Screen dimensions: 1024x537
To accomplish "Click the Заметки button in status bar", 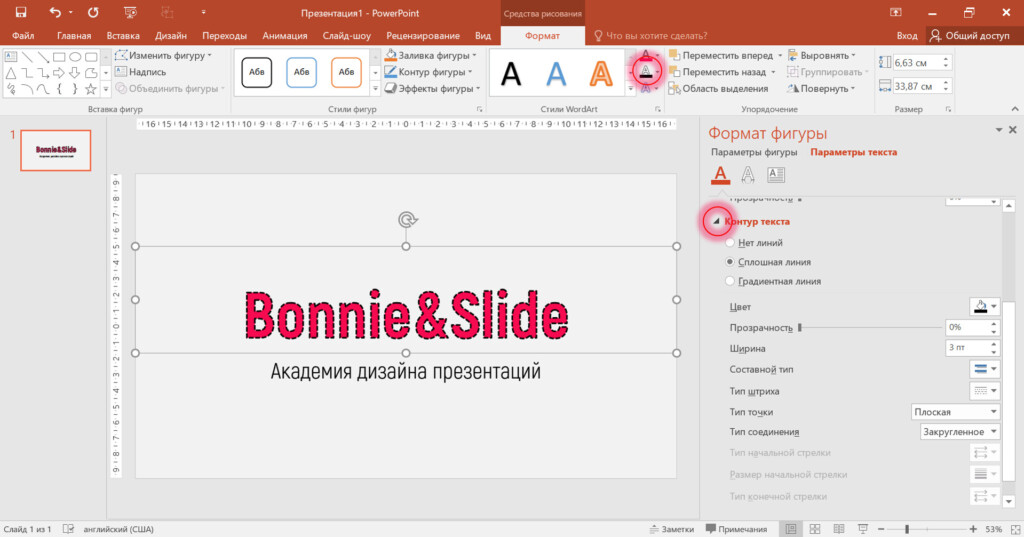I will pyautogui.click(x=671, y=529).
